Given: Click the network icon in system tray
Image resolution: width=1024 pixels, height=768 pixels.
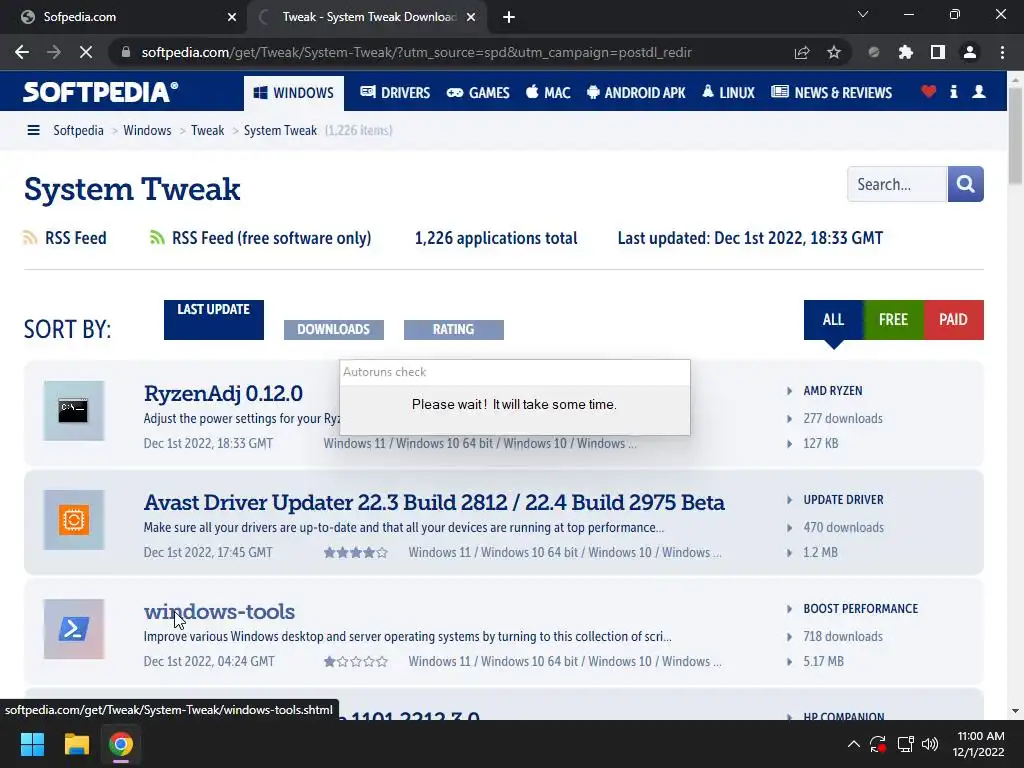Looking at the screenshot, I should click(x=905, y=744).
